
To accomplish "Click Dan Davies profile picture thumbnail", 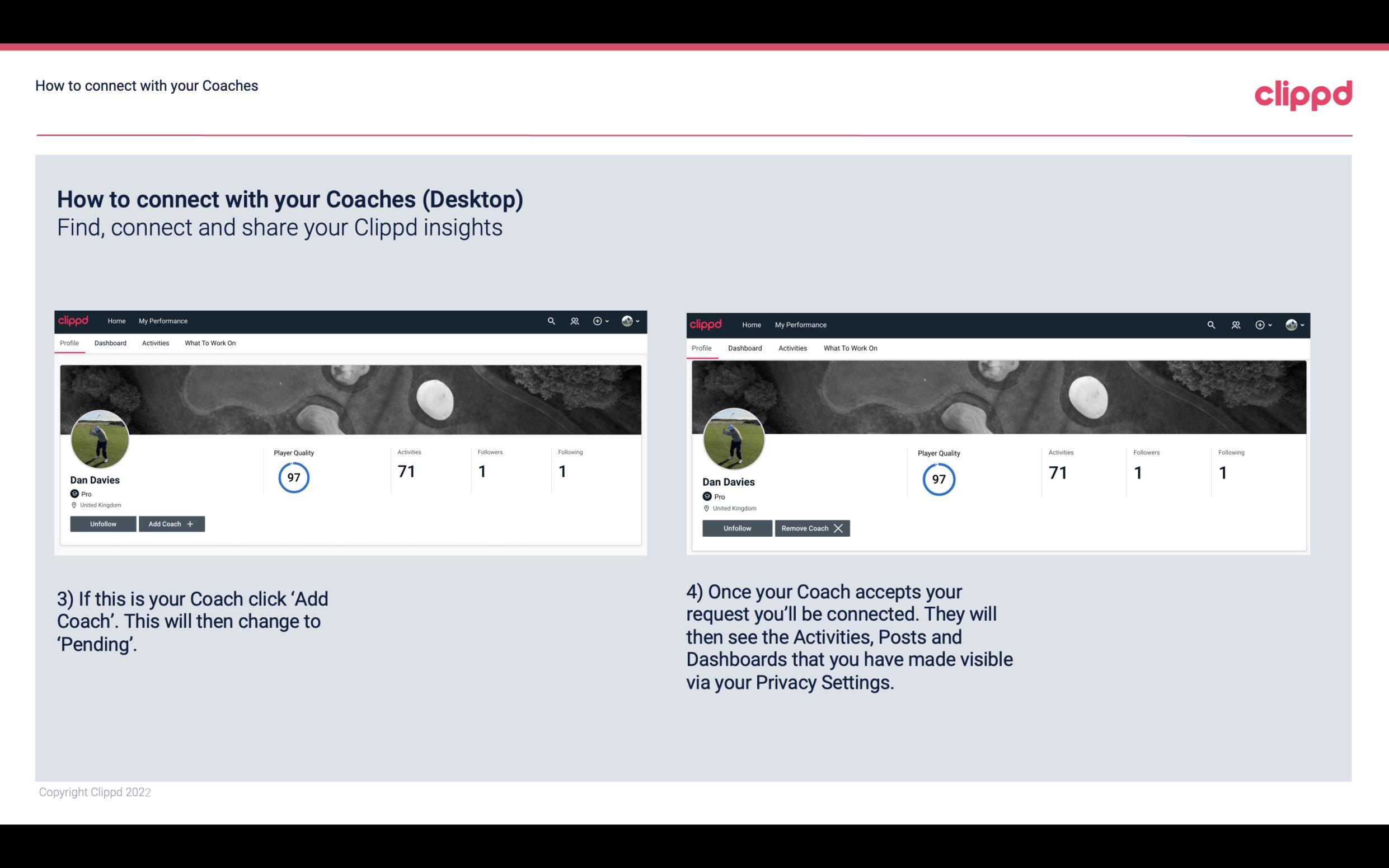I will click(100, 436).
